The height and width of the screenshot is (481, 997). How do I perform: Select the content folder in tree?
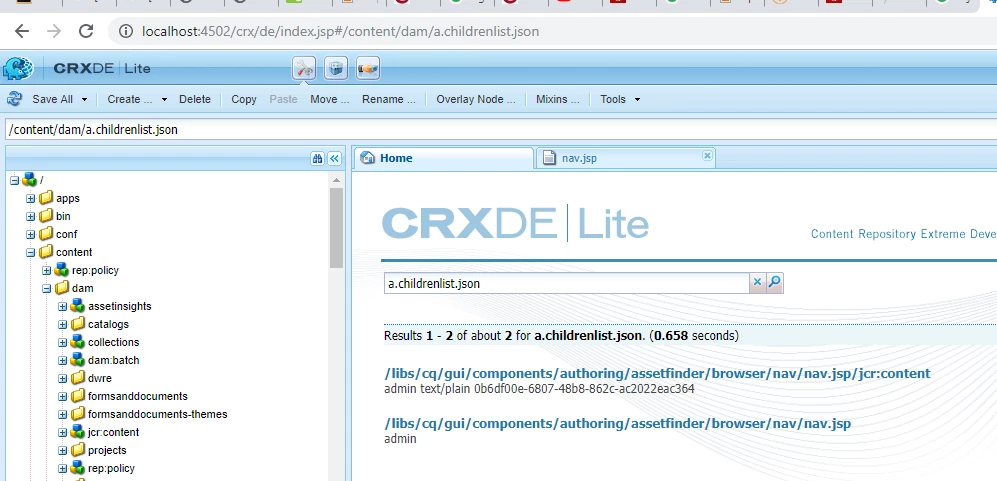point(74,253)
